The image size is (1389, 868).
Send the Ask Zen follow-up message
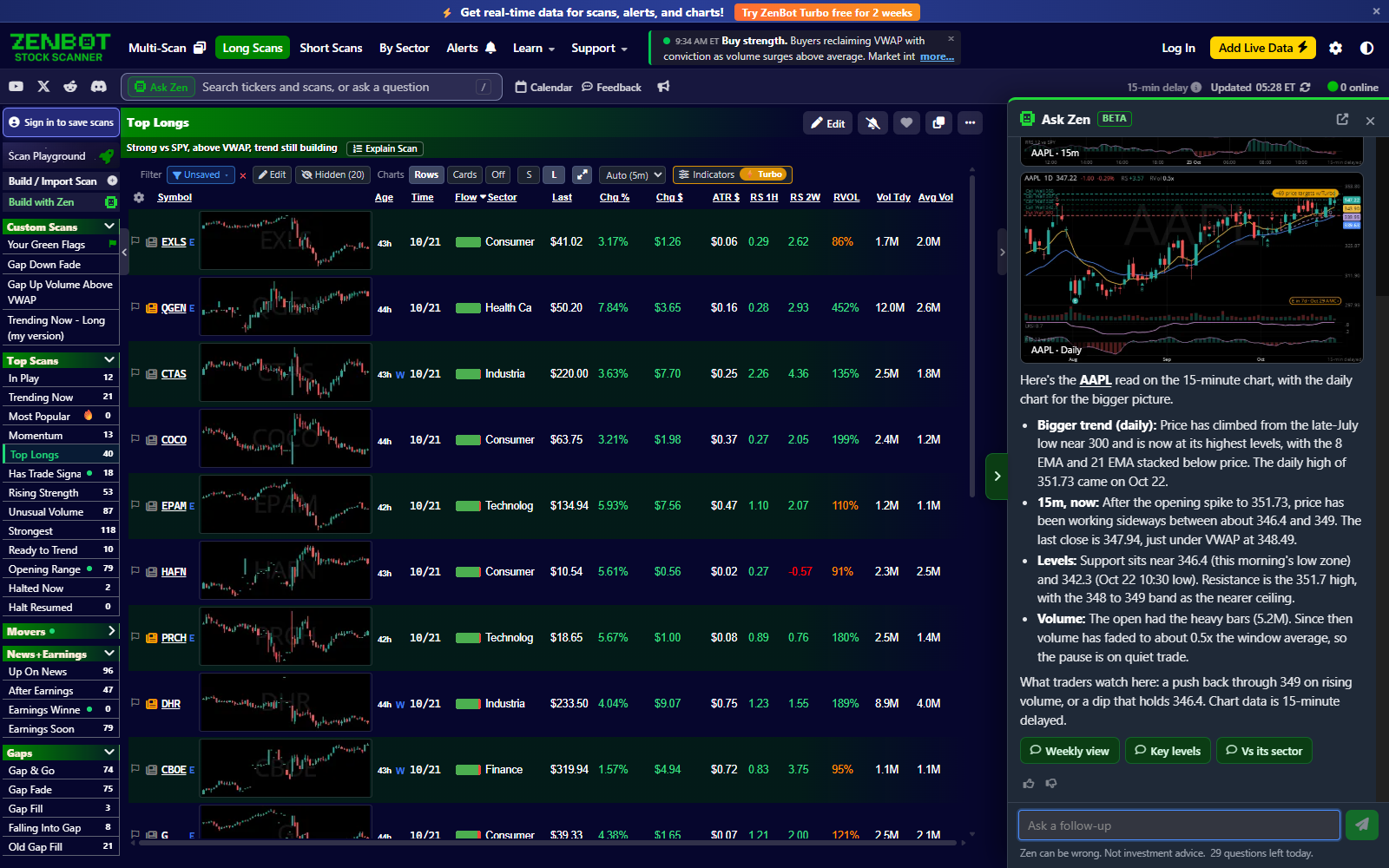[1361, 825]
